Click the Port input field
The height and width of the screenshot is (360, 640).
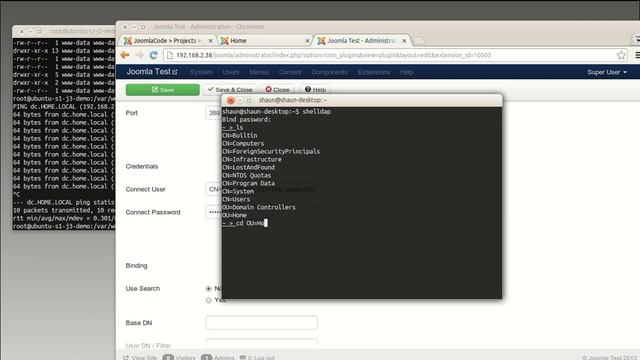(x=213, y=113)
